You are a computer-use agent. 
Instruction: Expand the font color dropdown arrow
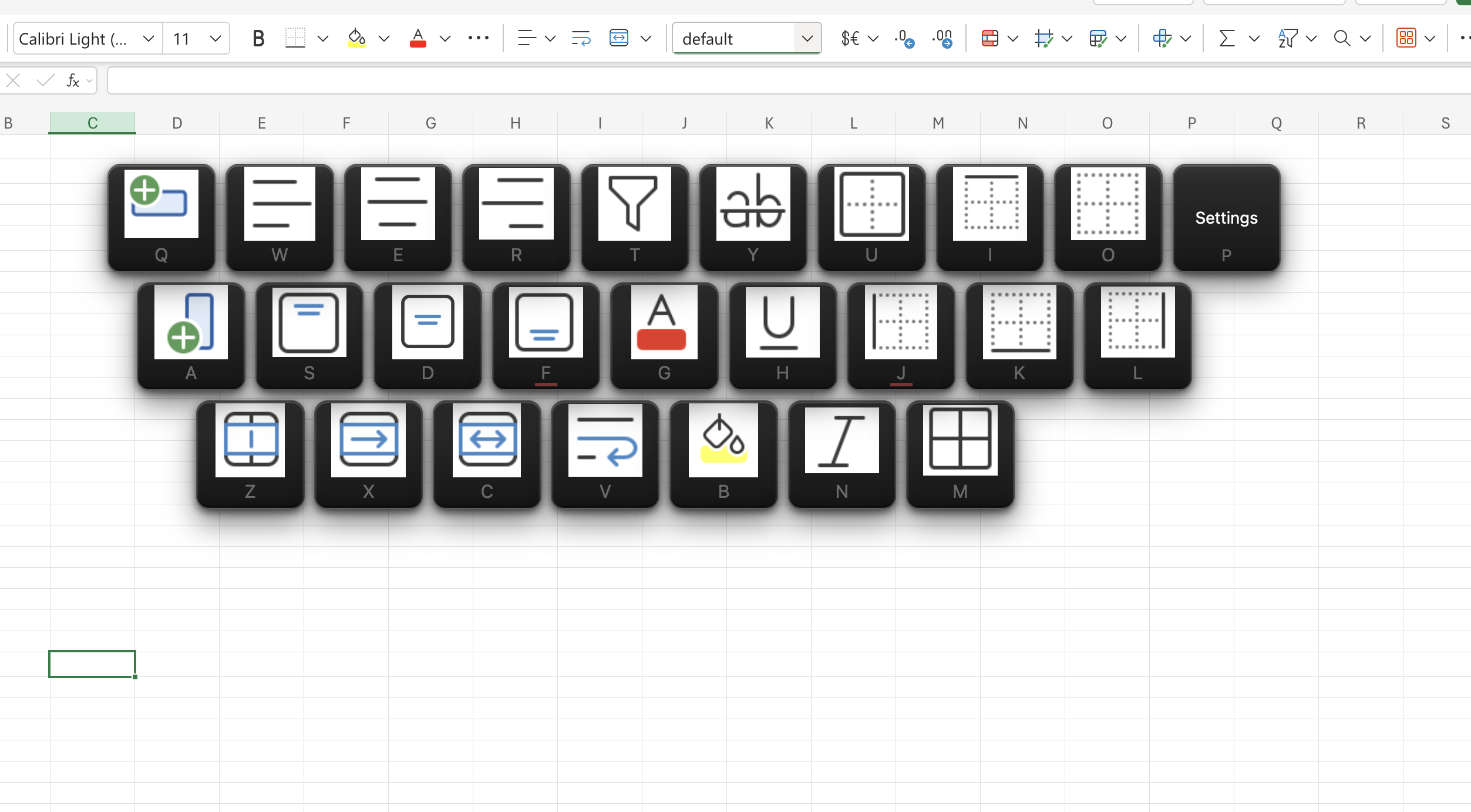click(445, 38)
